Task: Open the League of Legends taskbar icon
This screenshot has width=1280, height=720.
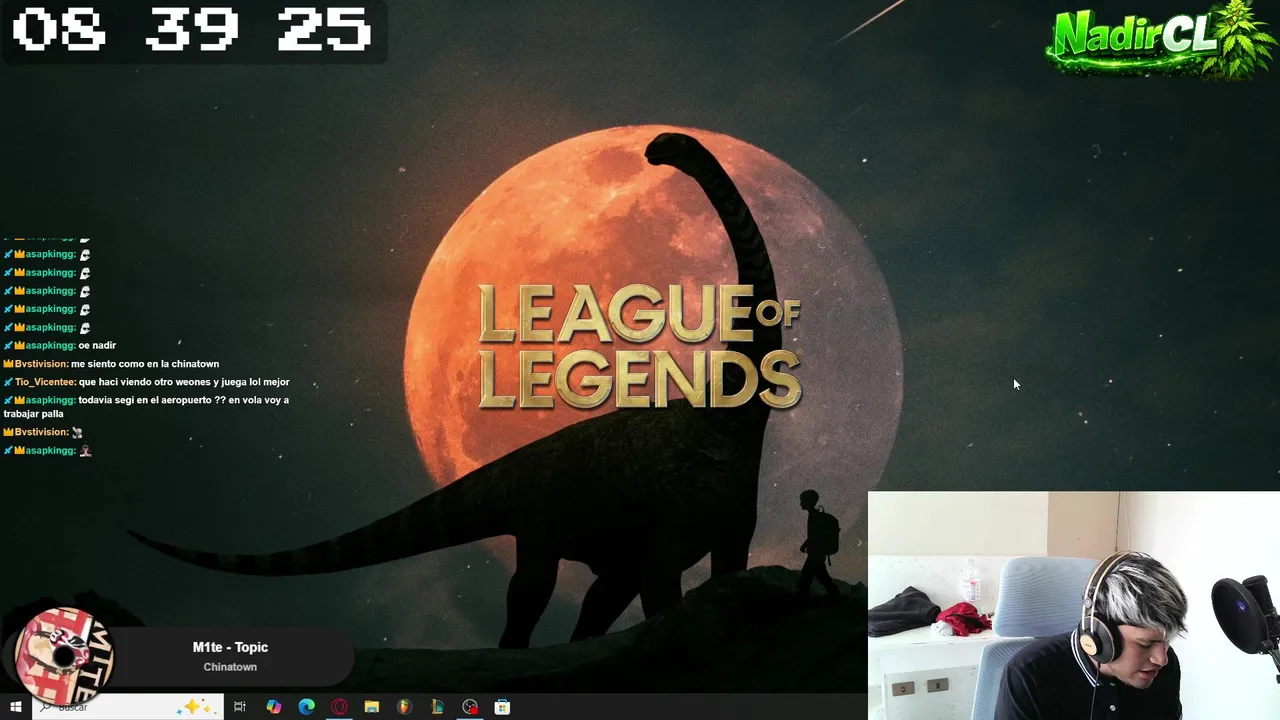Action: point(437,707)
